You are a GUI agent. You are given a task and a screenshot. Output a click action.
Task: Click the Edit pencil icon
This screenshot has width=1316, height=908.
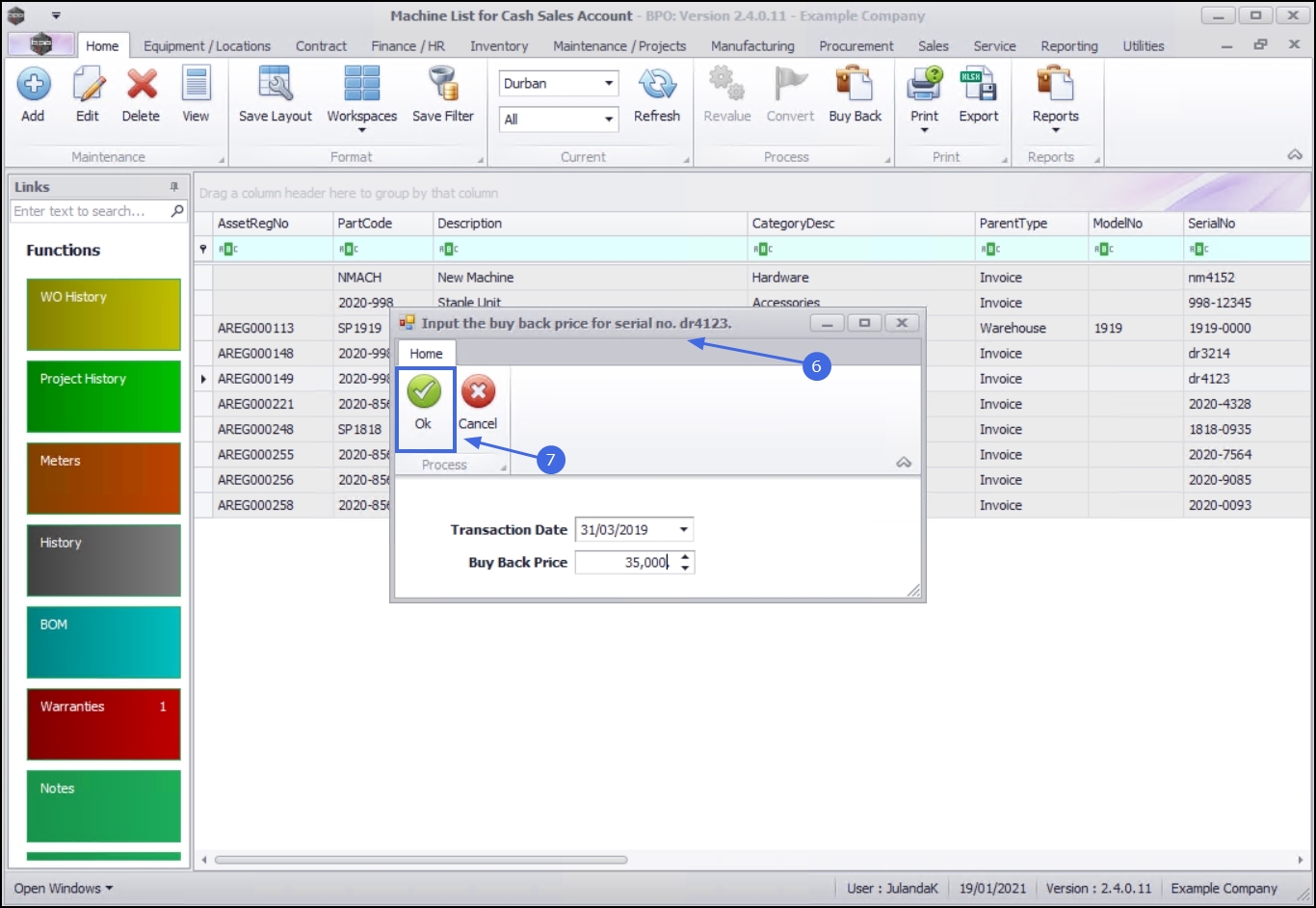(x=88, y=85)
